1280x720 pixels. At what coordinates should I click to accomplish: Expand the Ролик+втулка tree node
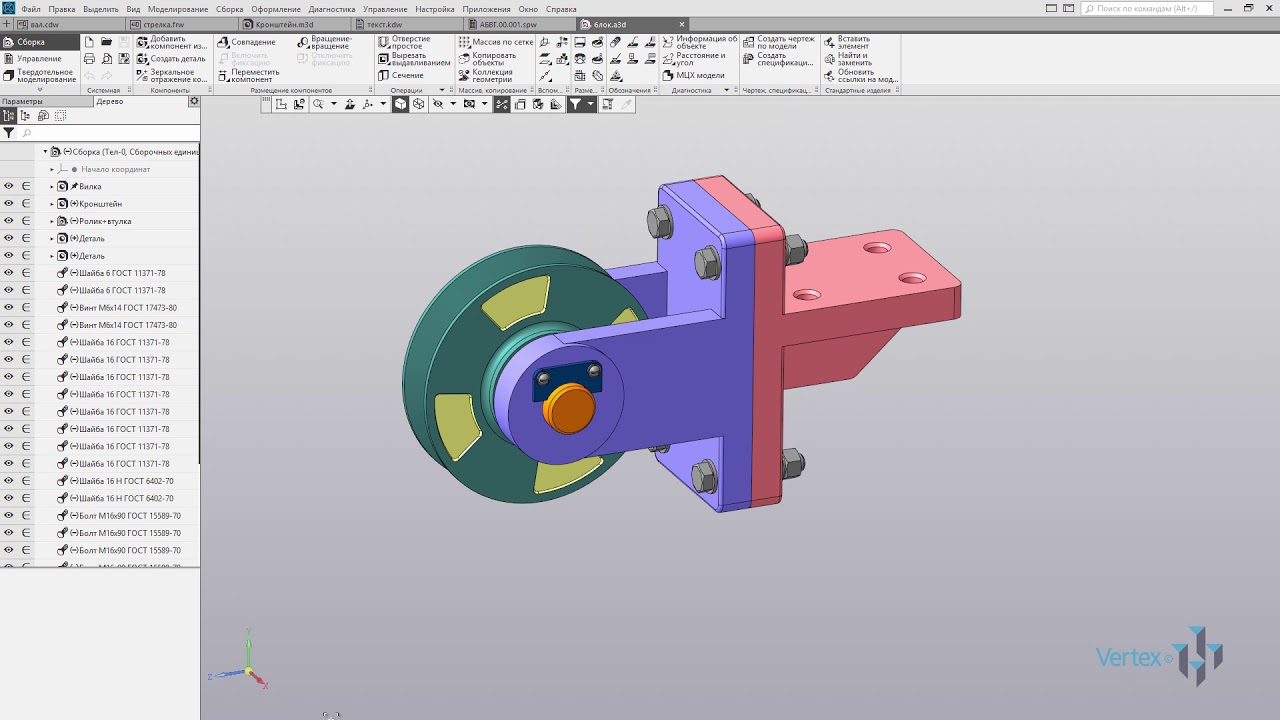pos(52,221)
